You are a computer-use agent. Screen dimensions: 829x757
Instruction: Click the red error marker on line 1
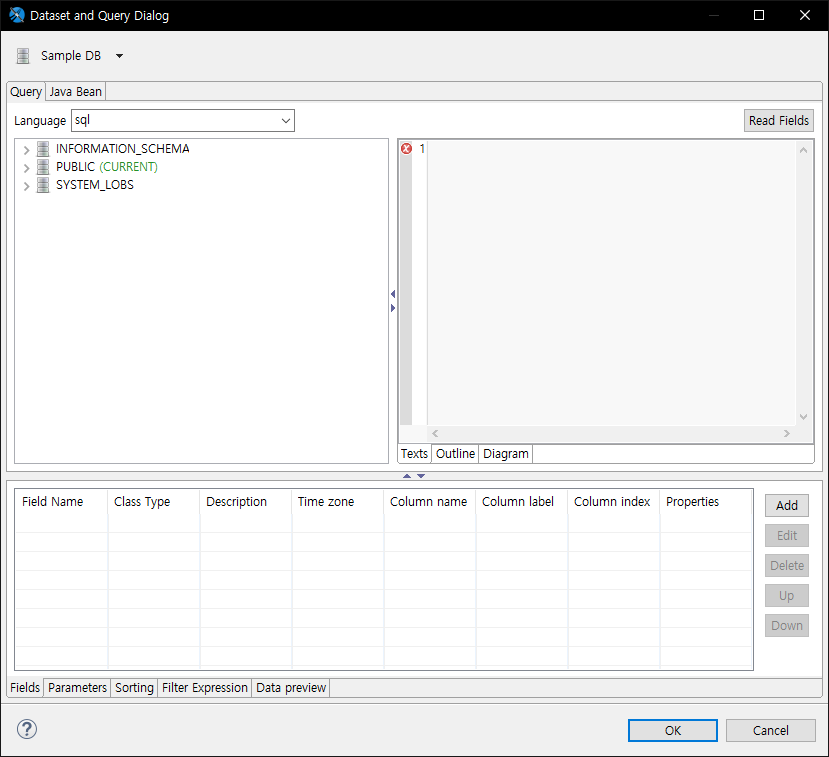tap(406, 149)
